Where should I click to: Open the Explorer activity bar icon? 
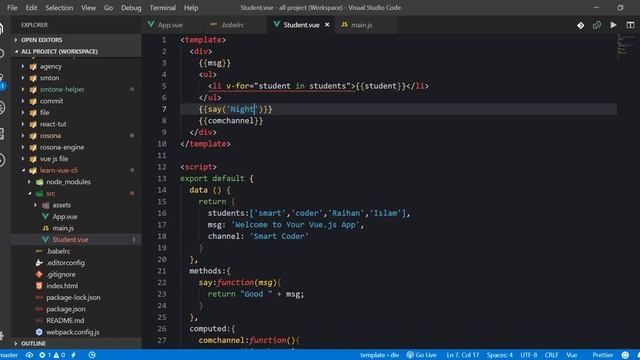[2, 29]
